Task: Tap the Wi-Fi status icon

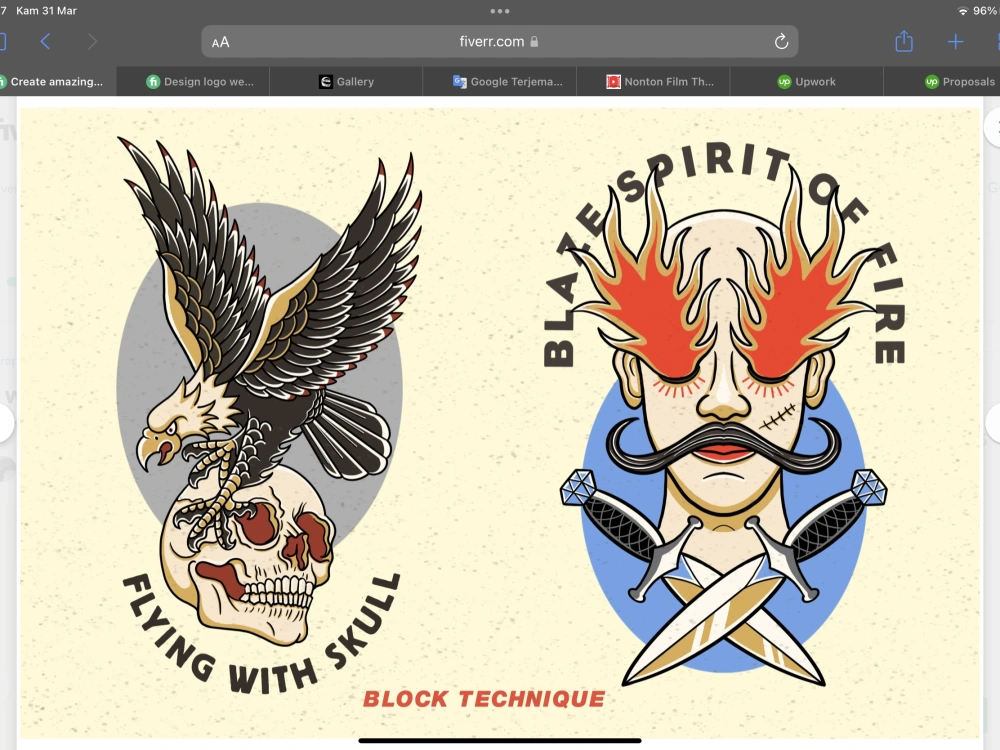Action: point(962,11)
